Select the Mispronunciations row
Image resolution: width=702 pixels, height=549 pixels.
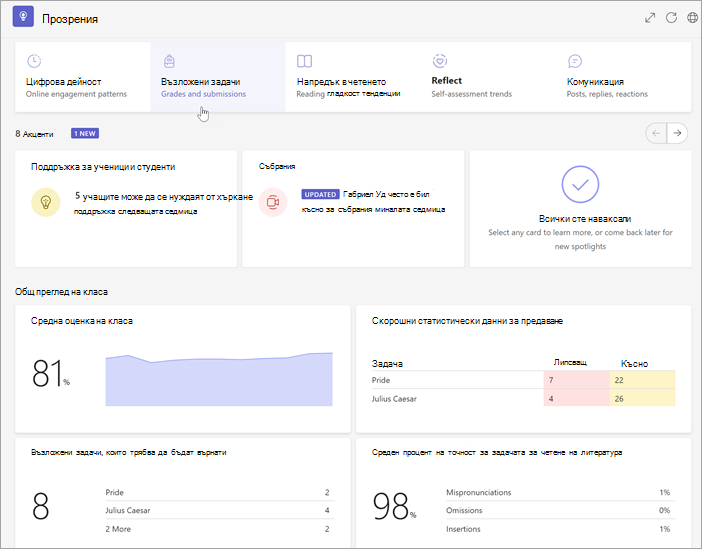point(561,492)
